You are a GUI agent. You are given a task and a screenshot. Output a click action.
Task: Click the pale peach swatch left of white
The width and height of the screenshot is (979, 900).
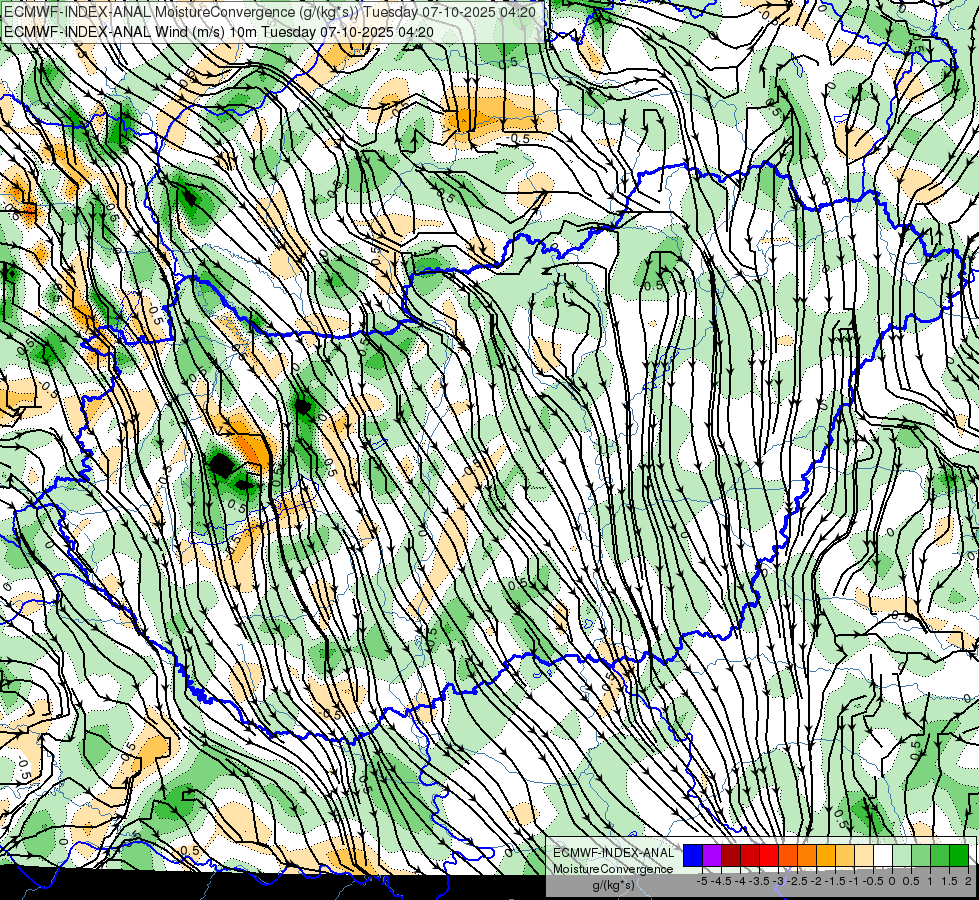pyautogui.click(x=864, y=855)
